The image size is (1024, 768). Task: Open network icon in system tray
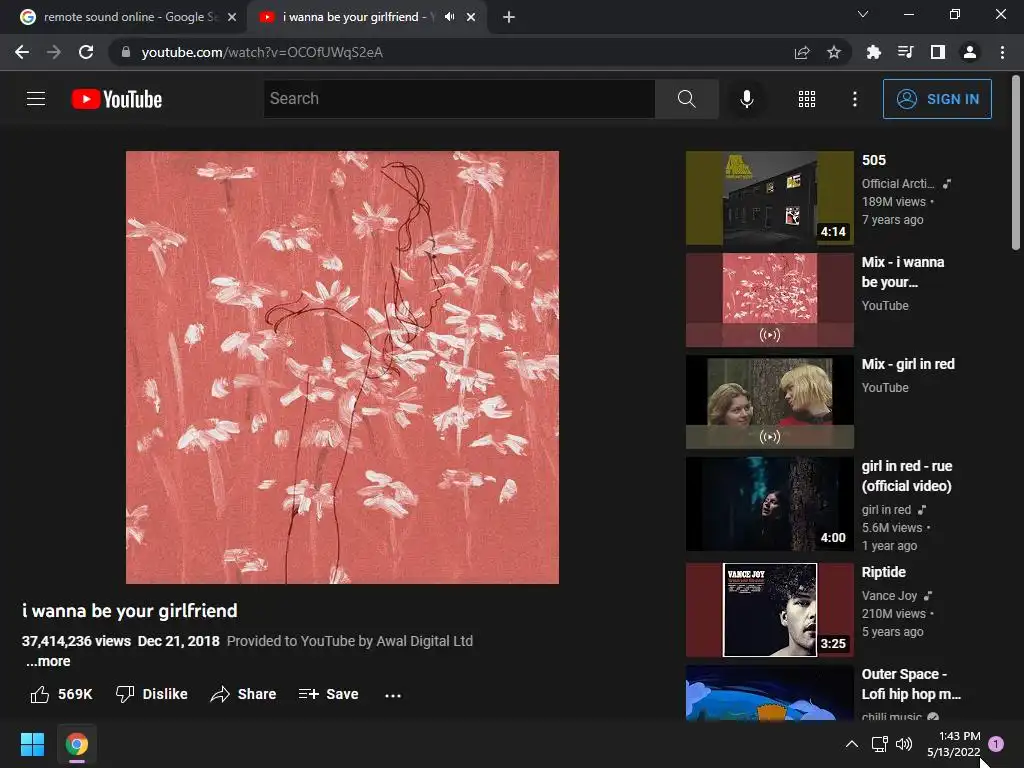click(x=879, y=744)
